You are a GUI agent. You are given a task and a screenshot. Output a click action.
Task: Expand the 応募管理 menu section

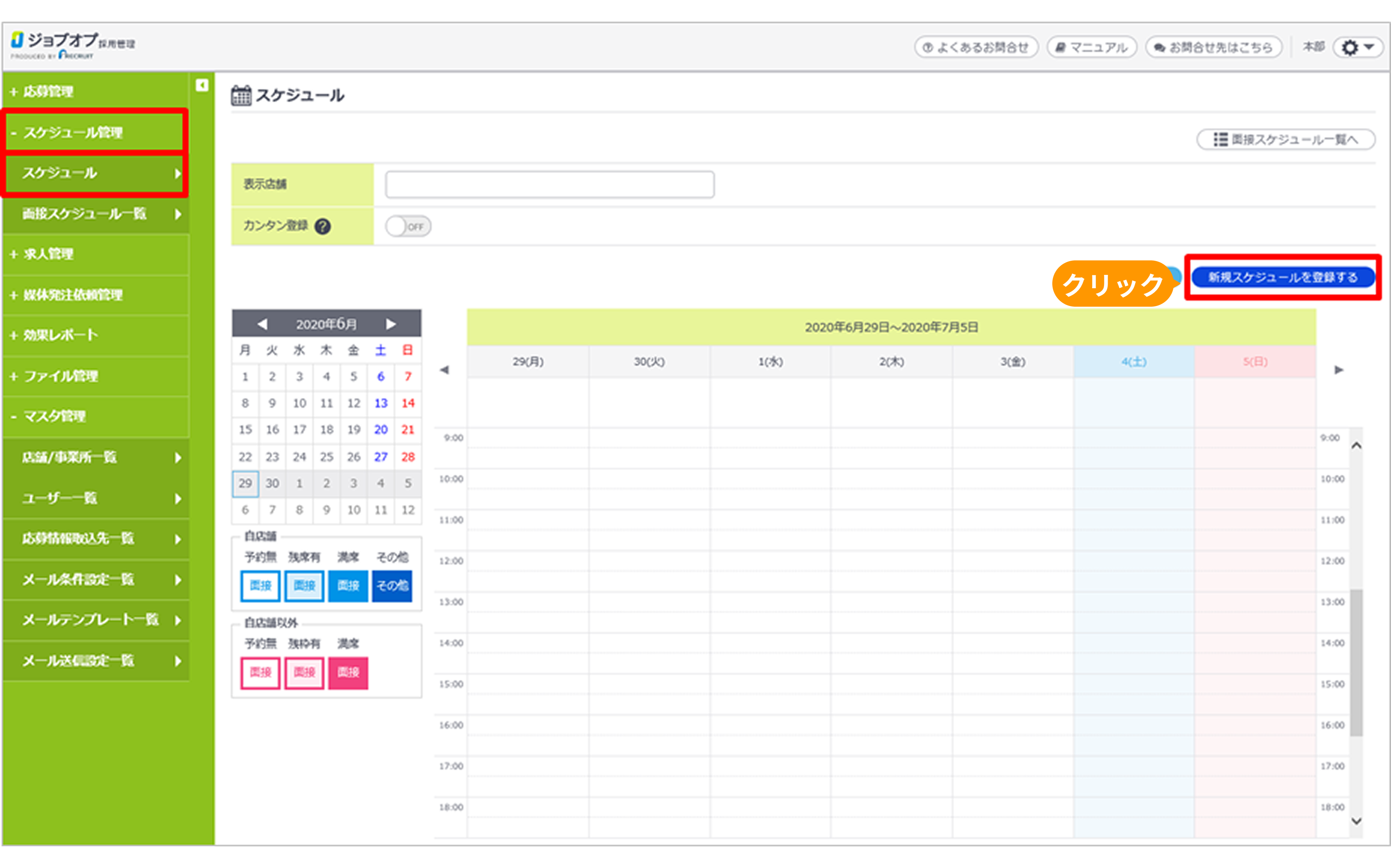click(x=48, y=92)
